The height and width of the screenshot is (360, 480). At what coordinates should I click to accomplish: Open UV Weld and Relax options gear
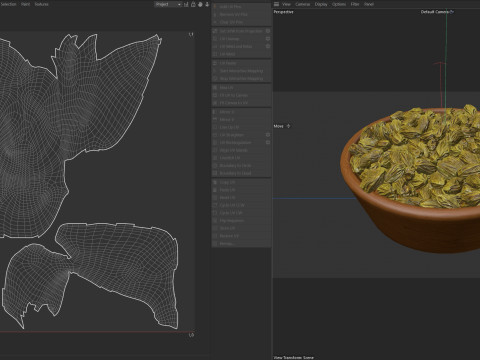(x=268, y=46)
